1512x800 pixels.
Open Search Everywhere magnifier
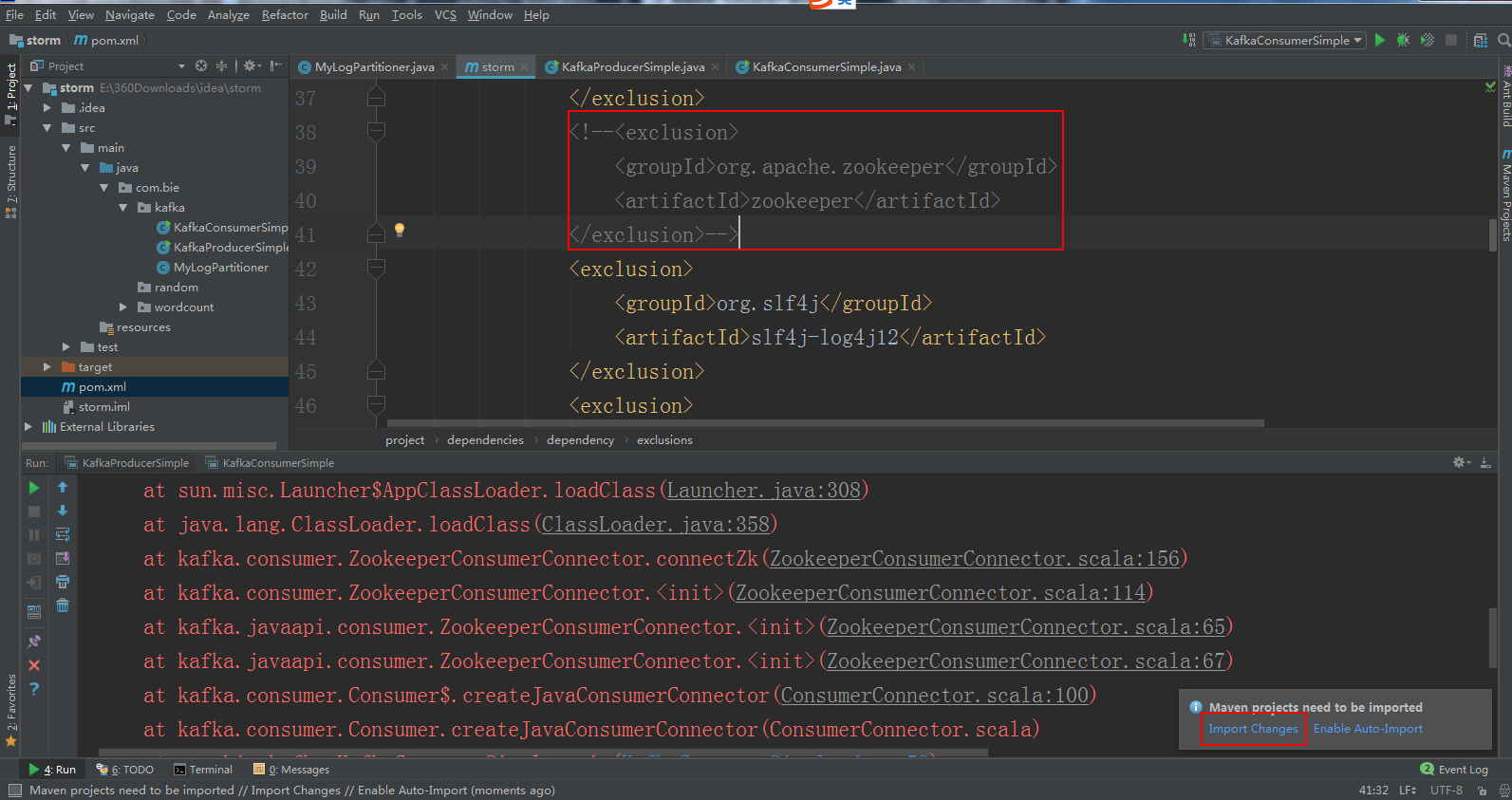tap(1503, 40)
